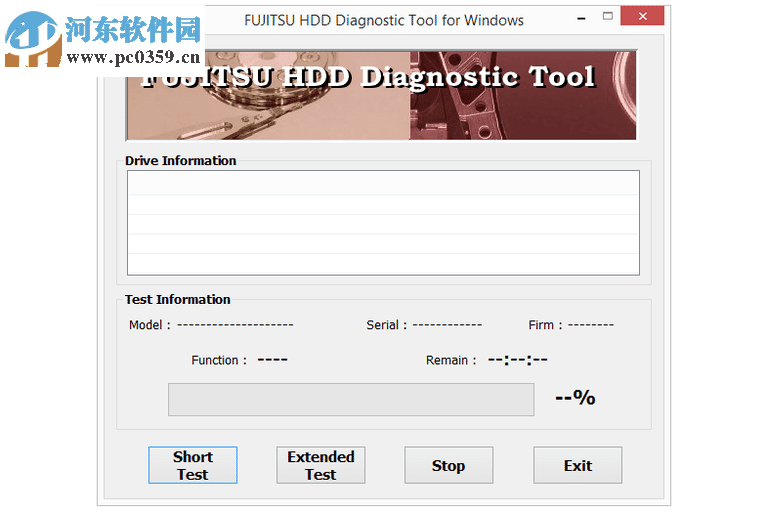Click the FUJITSU HDD Diagnostic Tool banner
Screen dimensions: 768x512
pos(382,96)
